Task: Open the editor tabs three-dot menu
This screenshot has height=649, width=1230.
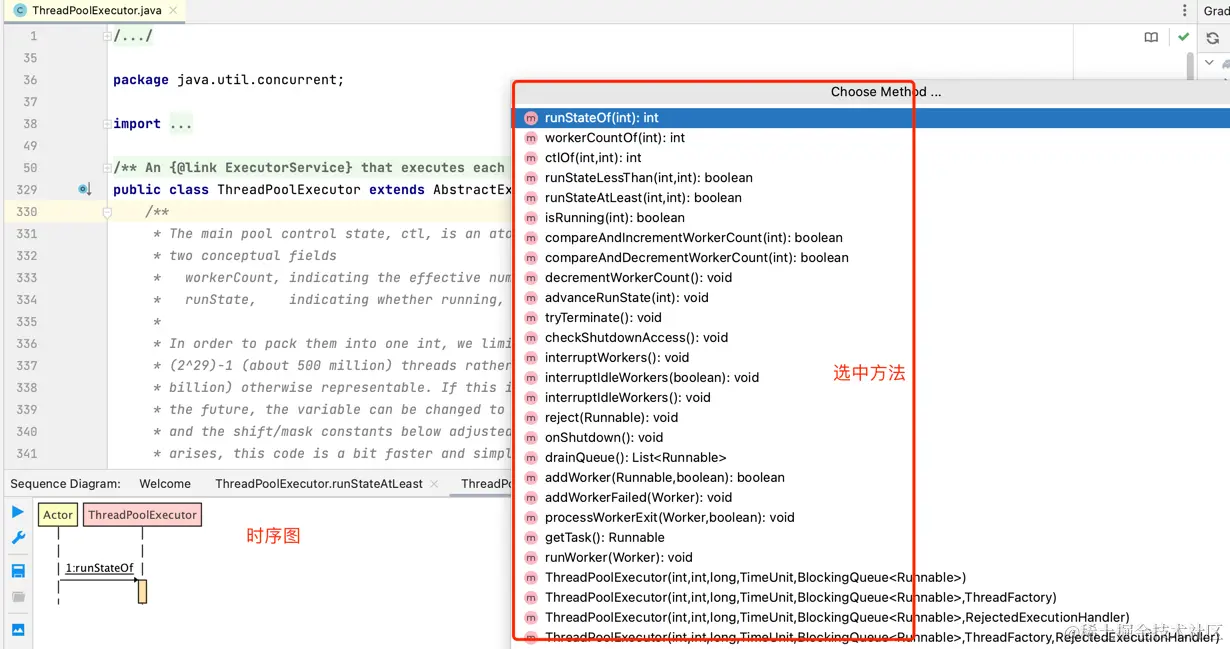Action: (1185, 11)
